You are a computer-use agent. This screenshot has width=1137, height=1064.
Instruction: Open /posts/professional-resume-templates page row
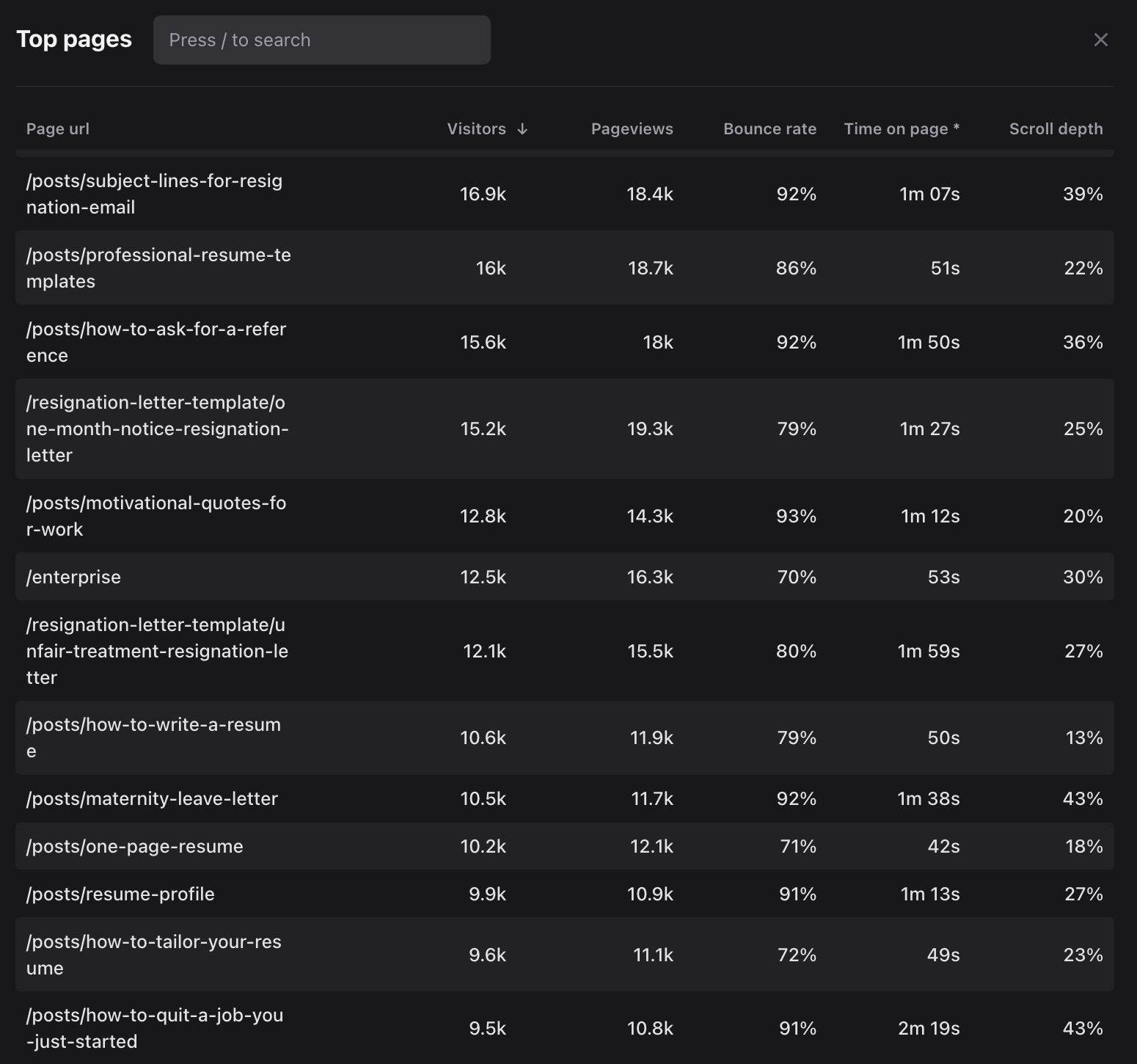pyautogui.click(x=158, y=268)
